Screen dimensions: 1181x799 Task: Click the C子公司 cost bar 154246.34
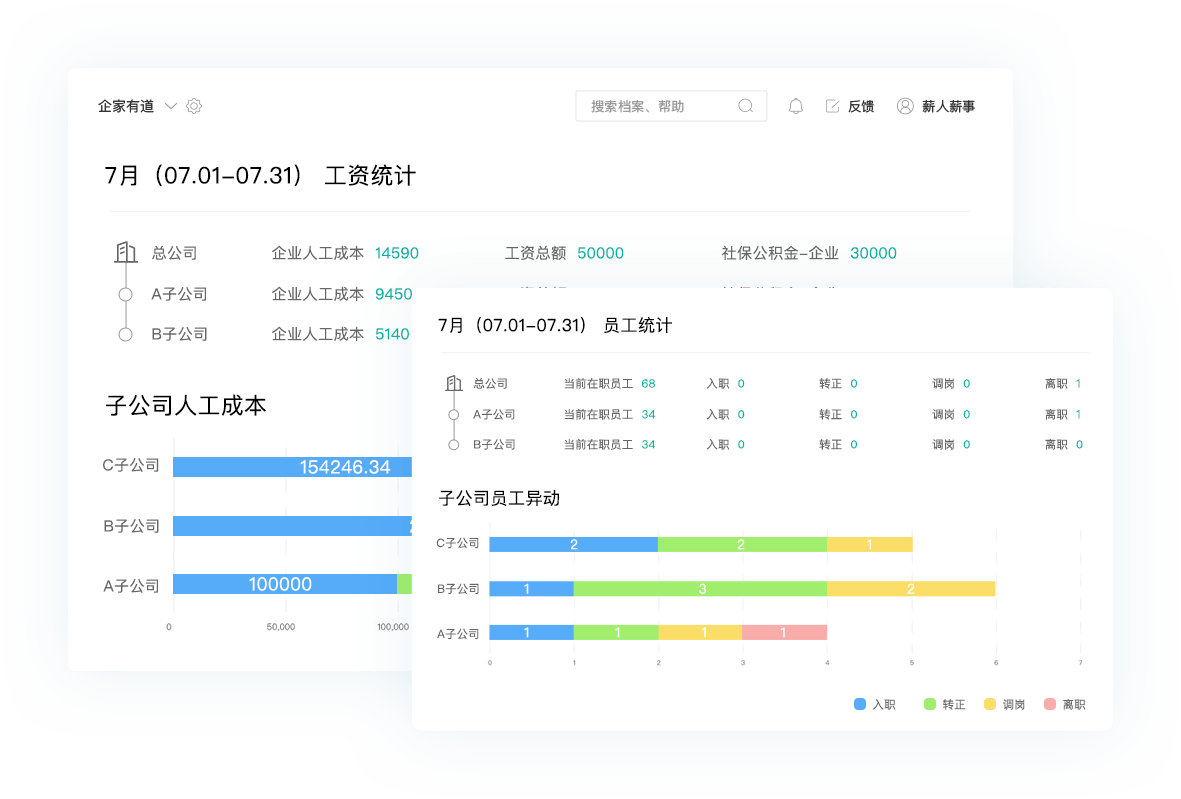coord(292,467)
